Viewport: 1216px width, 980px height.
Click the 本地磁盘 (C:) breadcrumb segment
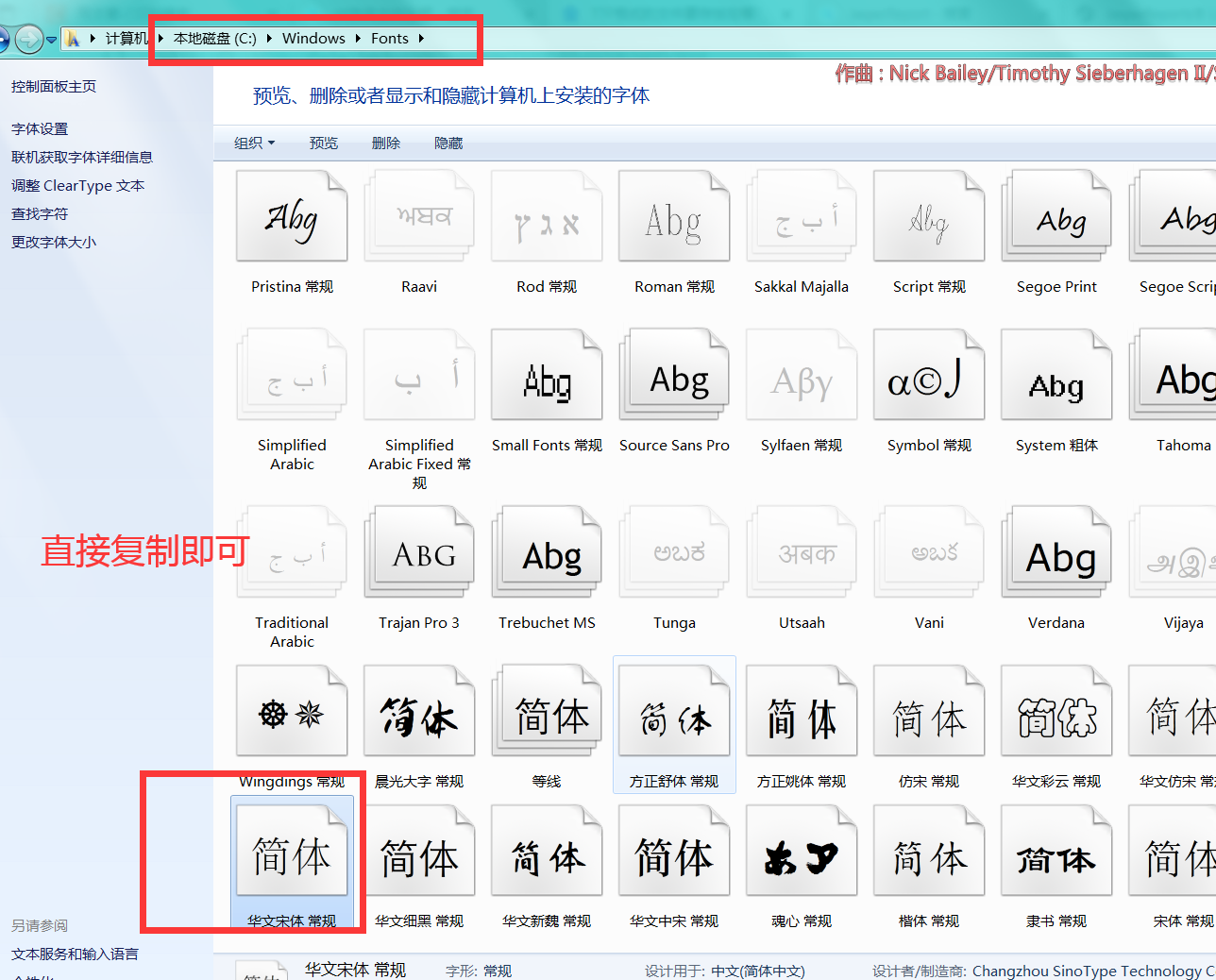pos(215,39)
